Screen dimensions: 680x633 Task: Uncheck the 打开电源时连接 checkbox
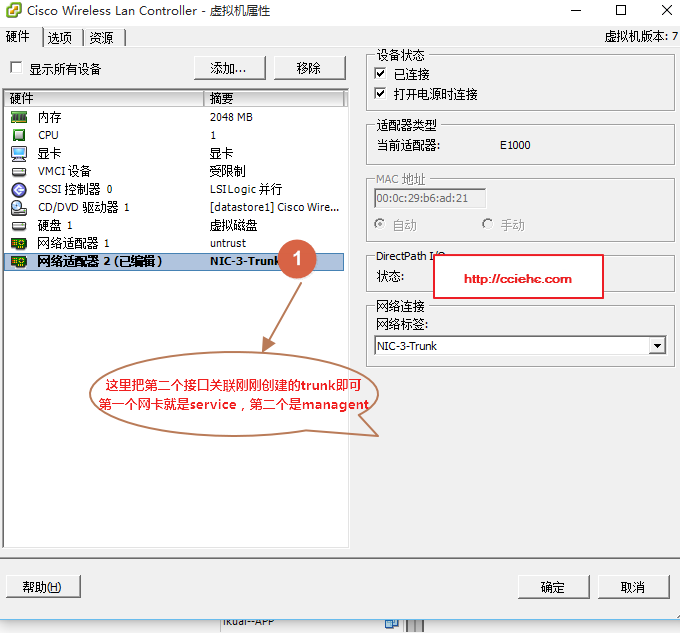tap(380, 93)
